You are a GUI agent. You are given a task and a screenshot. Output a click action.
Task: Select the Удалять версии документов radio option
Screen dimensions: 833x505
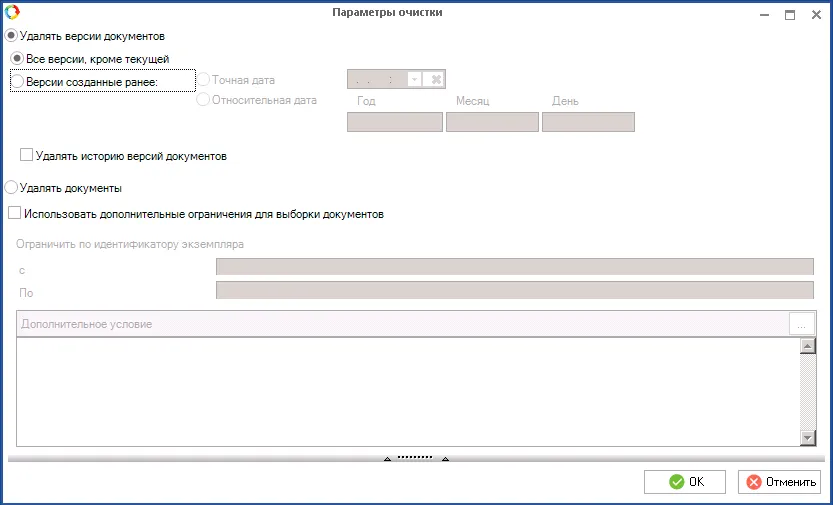tap(13, 36)
